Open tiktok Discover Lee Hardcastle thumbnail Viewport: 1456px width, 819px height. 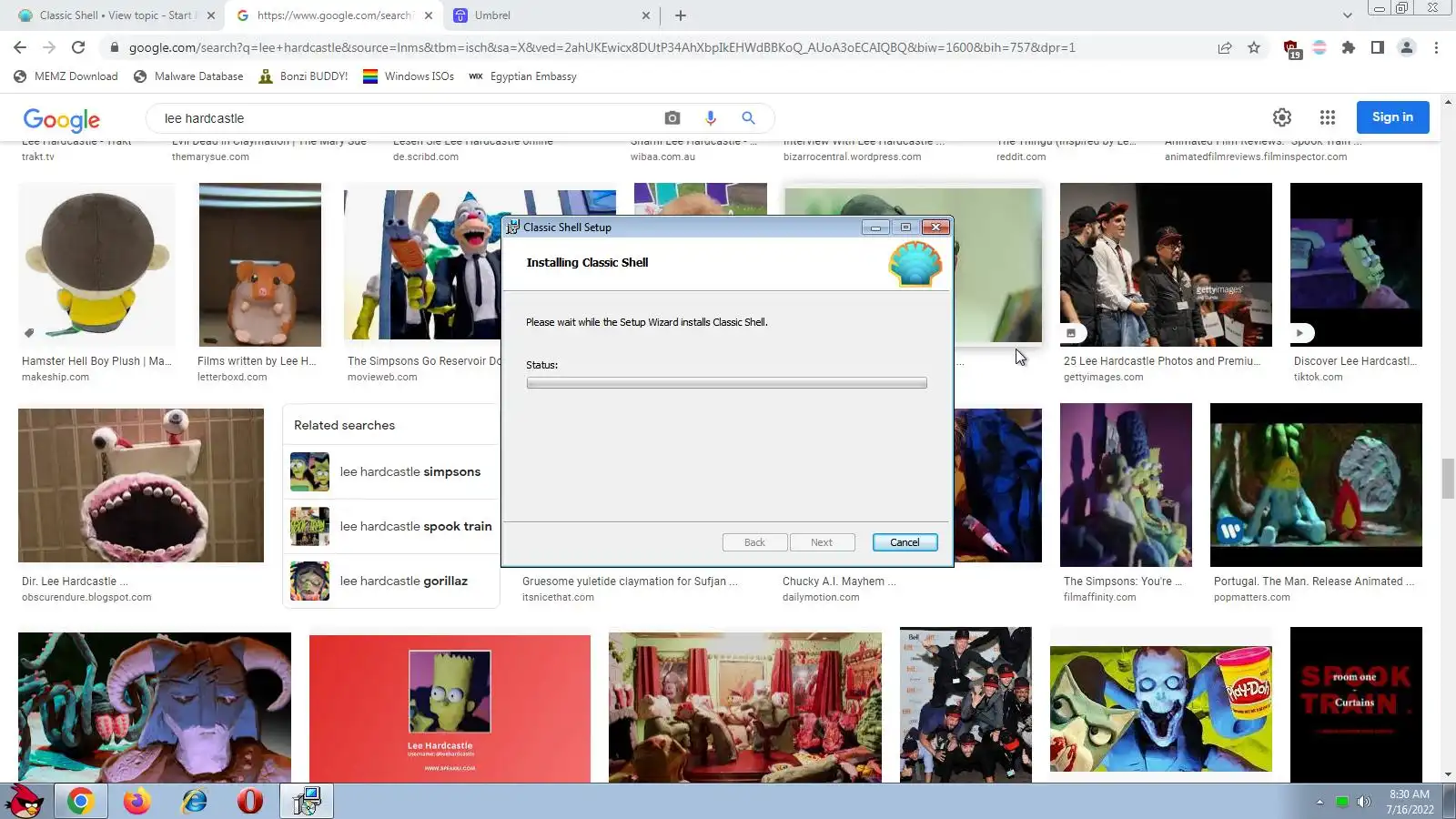pos(1356,265)
